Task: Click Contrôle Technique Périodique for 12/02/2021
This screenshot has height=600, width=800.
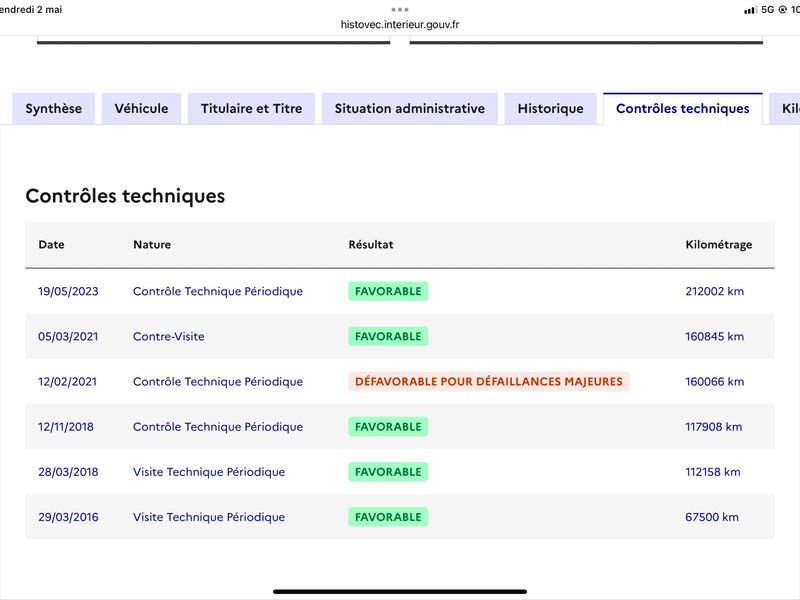Action: click(218, 382)
